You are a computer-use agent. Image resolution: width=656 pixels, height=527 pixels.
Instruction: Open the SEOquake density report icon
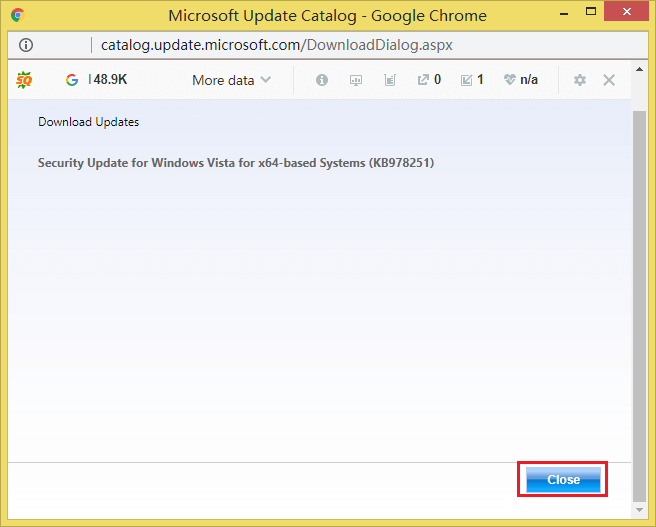click(x=390, y=80)
